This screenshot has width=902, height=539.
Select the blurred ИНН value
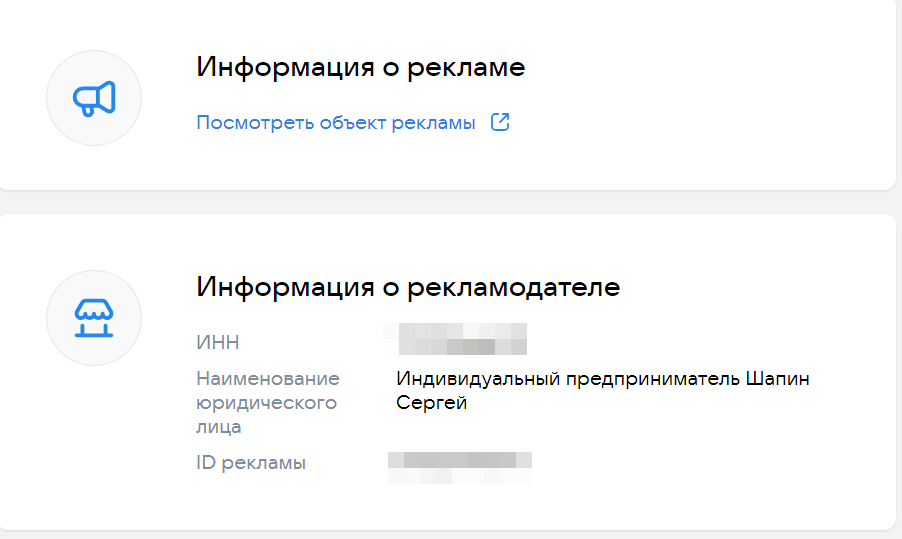tap(456, 339)
